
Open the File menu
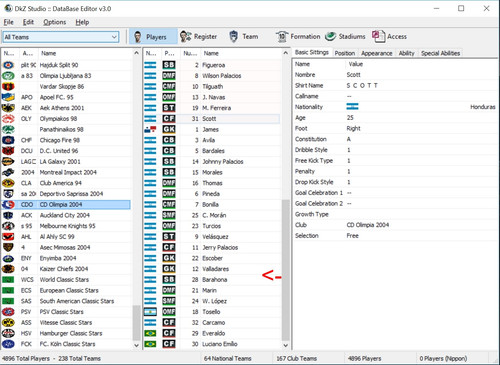pyautogui.click(x=8, y=22)
